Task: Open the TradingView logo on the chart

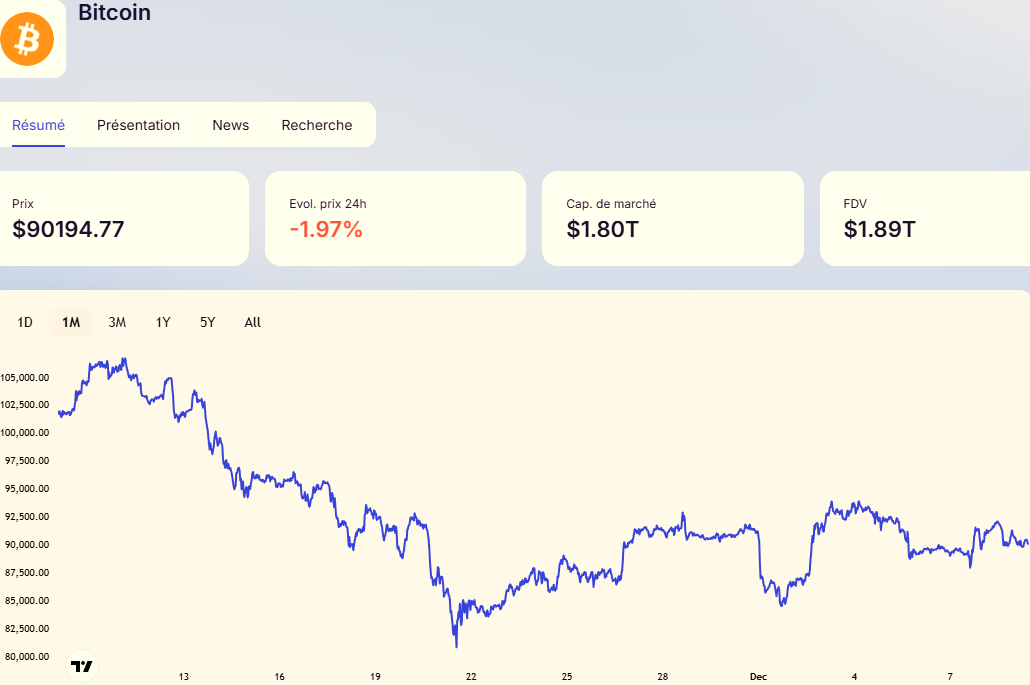Action: (x=82, y=666)
